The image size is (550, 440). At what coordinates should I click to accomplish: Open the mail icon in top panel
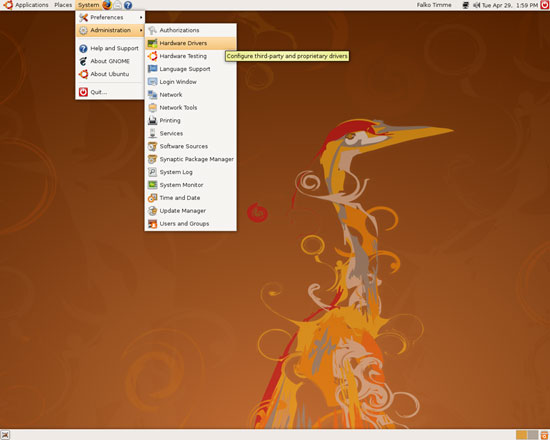click(x=118, y=5)
